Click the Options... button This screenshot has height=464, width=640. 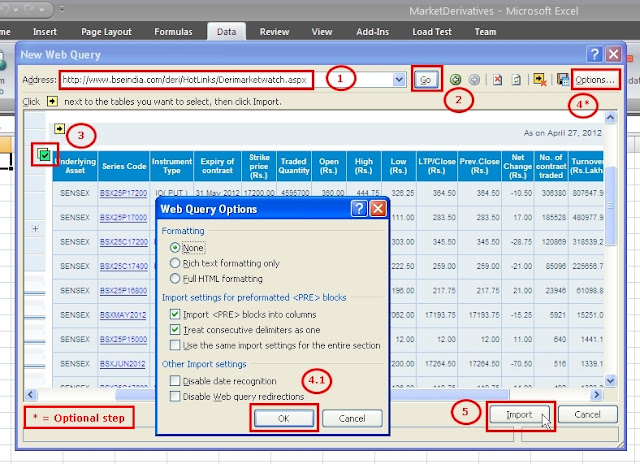tap(595, 80)
